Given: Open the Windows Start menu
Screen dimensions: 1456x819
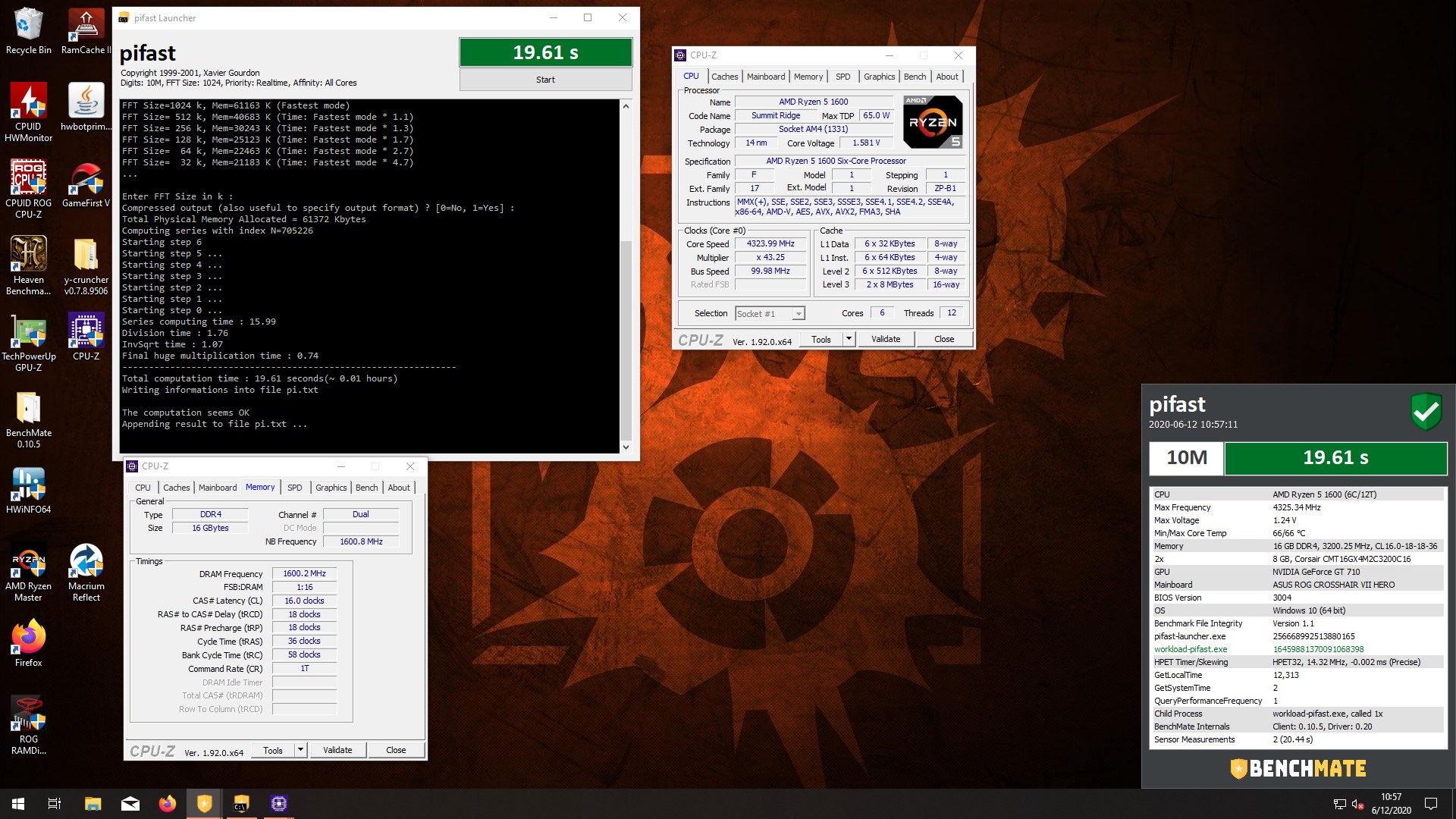Looking at the screenshot, I should (x=18, y=804).
